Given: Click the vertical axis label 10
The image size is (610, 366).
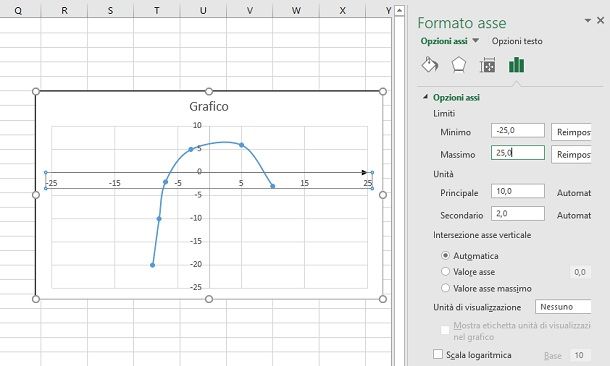Looking at the screenshot, I should [197, 125].
